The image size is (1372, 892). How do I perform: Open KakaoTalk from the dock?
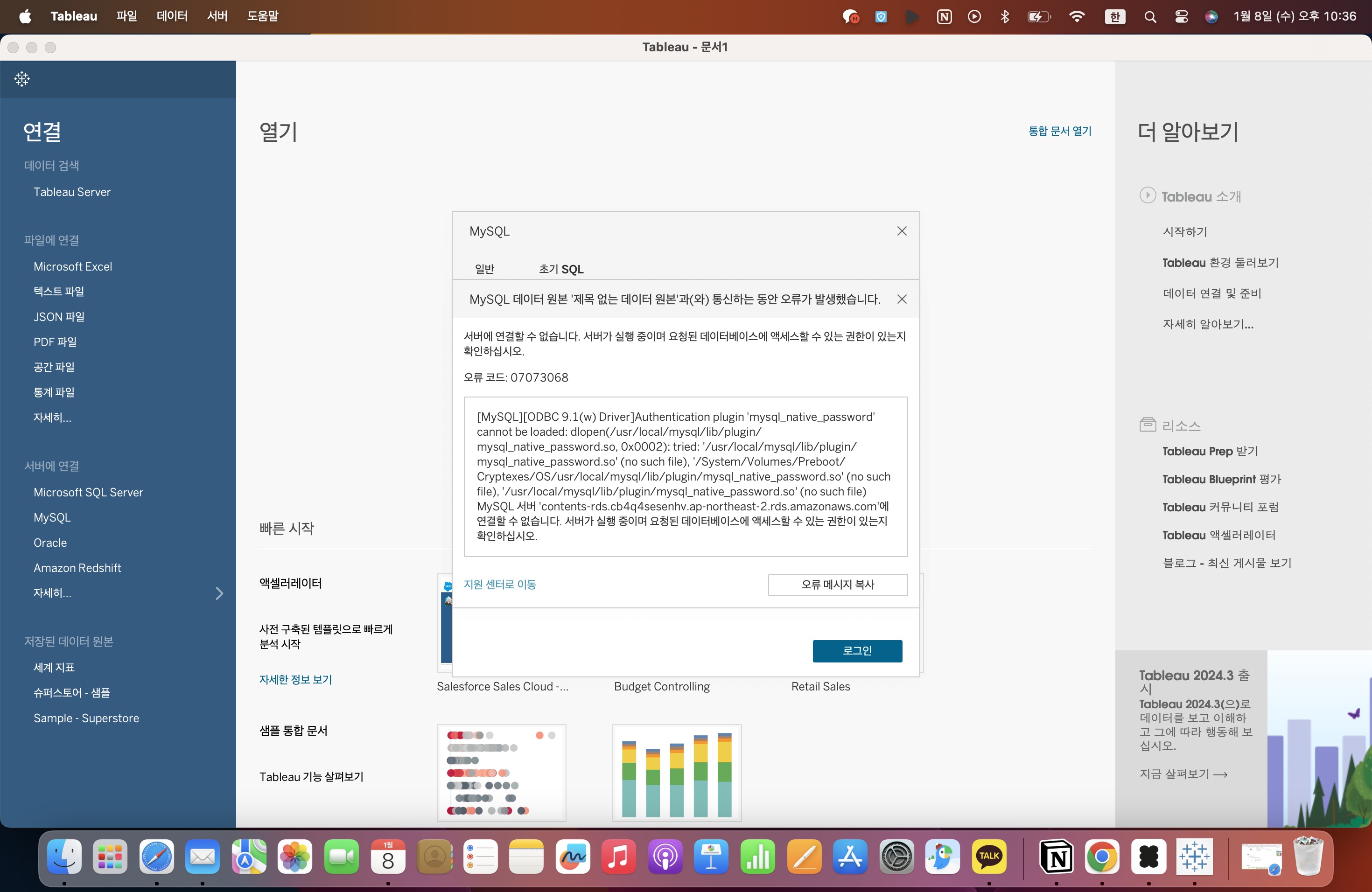click(989, 856)
